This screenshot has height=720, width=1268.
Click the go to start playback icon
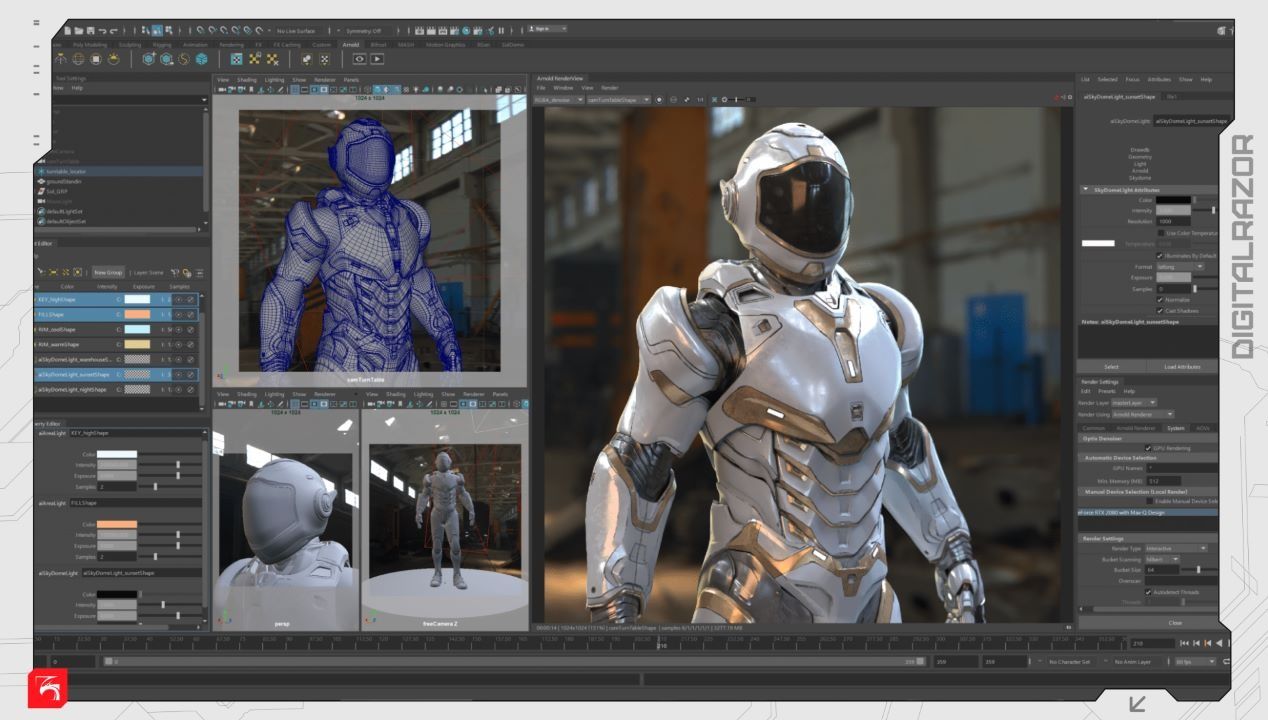(x=1185, y=643)
